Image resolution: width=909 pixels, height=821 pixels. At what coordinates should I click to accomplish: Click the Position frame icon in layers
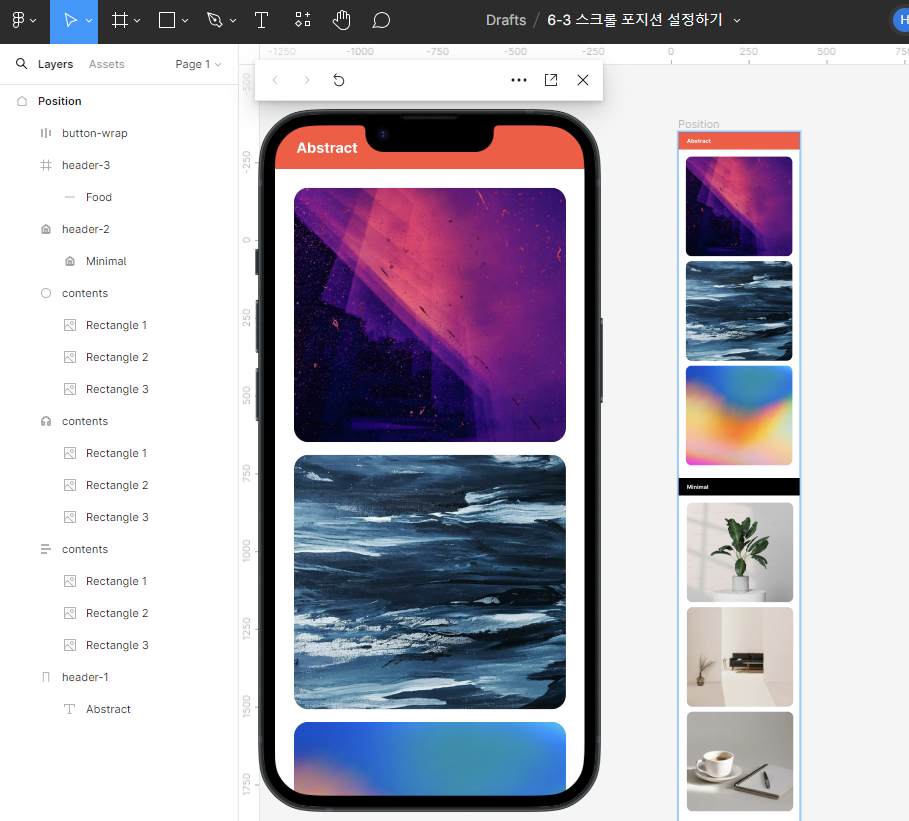coord(22,101)
